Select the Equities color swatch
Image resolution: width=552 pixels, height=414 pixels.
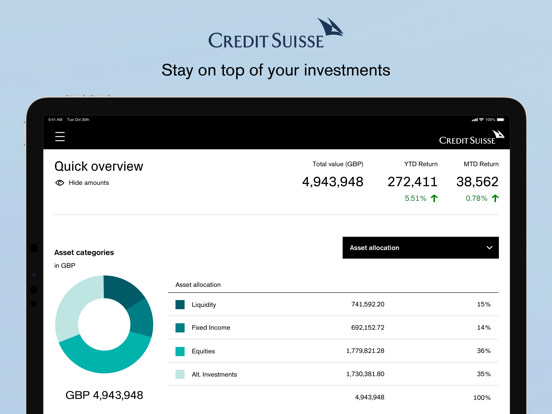[180, 351]
